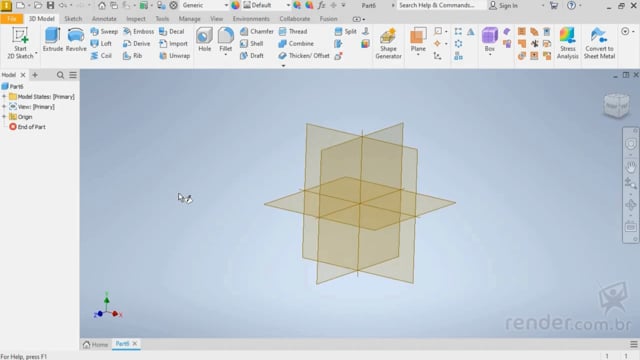Click the ViewCube in the viewport

point(616,106)
